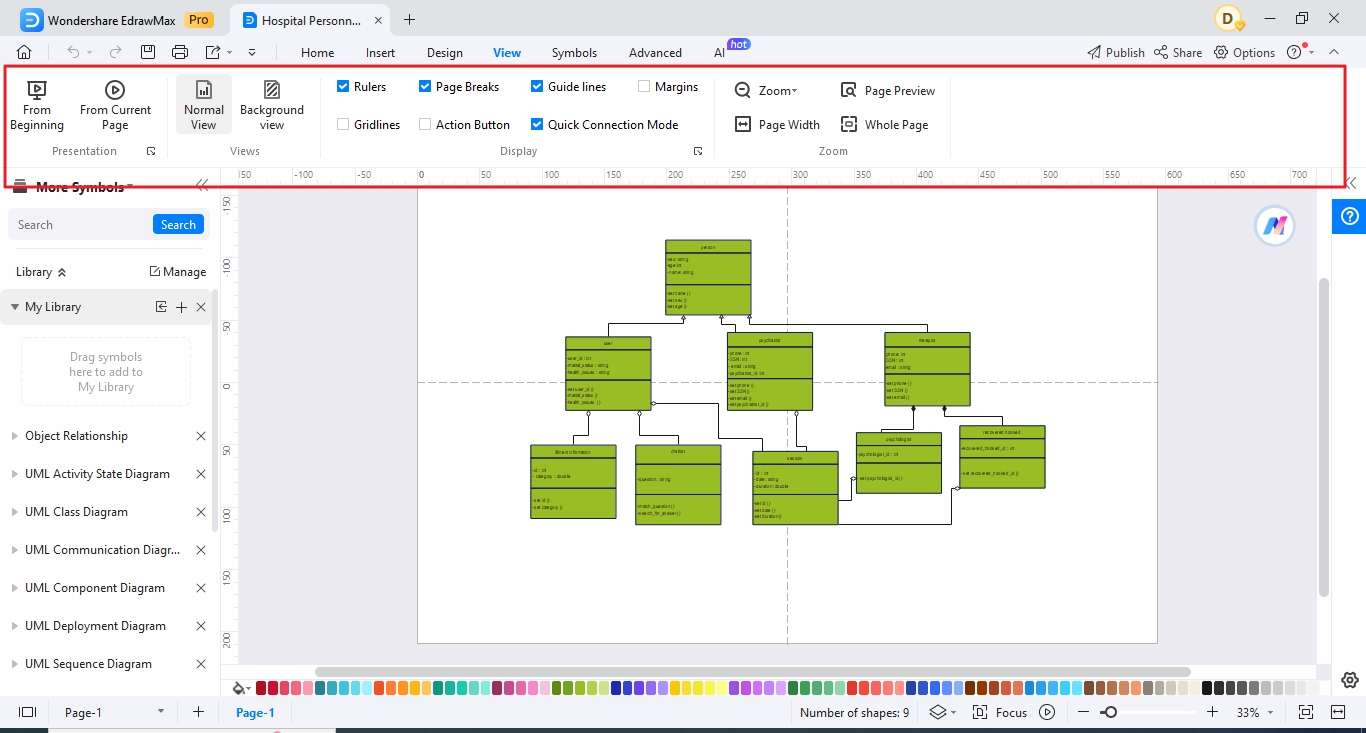The width and height of the screenshot is (1366, 733).
Task: Toggle page list panel icon at bottom left
Action: (x=28, y=712)
